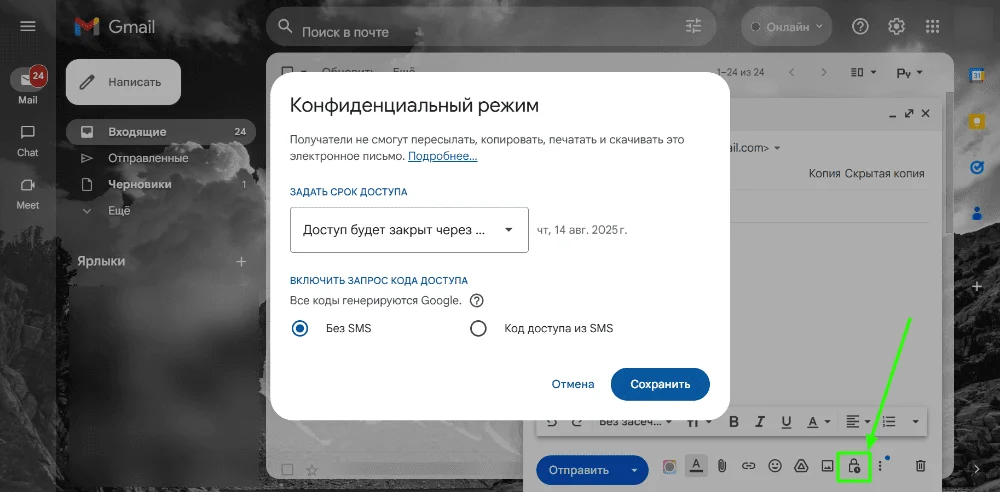Open the Mail section in the left rail
Viewport: 1000px width, 492px height.
27,86
